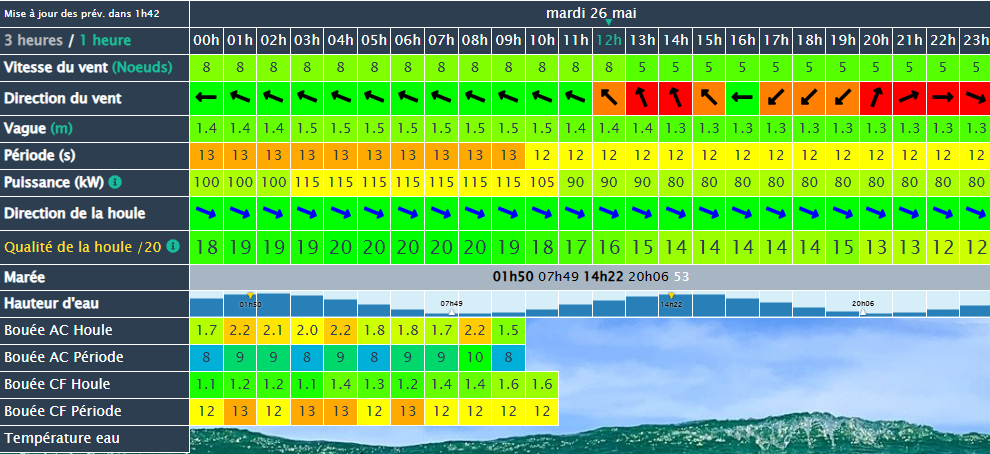Click the 20h red wind direction arrow
990x454 pixels.
tap(877, 98)
